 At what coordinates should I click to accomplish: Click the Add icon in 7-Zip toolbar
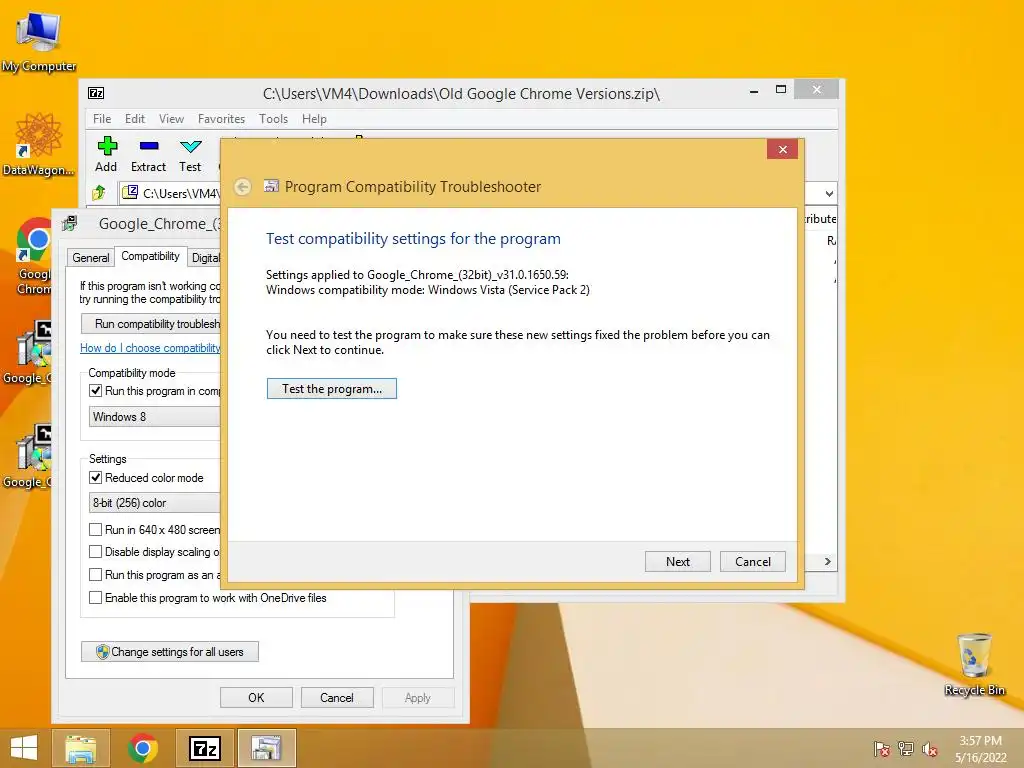click(x=107, y=146)
